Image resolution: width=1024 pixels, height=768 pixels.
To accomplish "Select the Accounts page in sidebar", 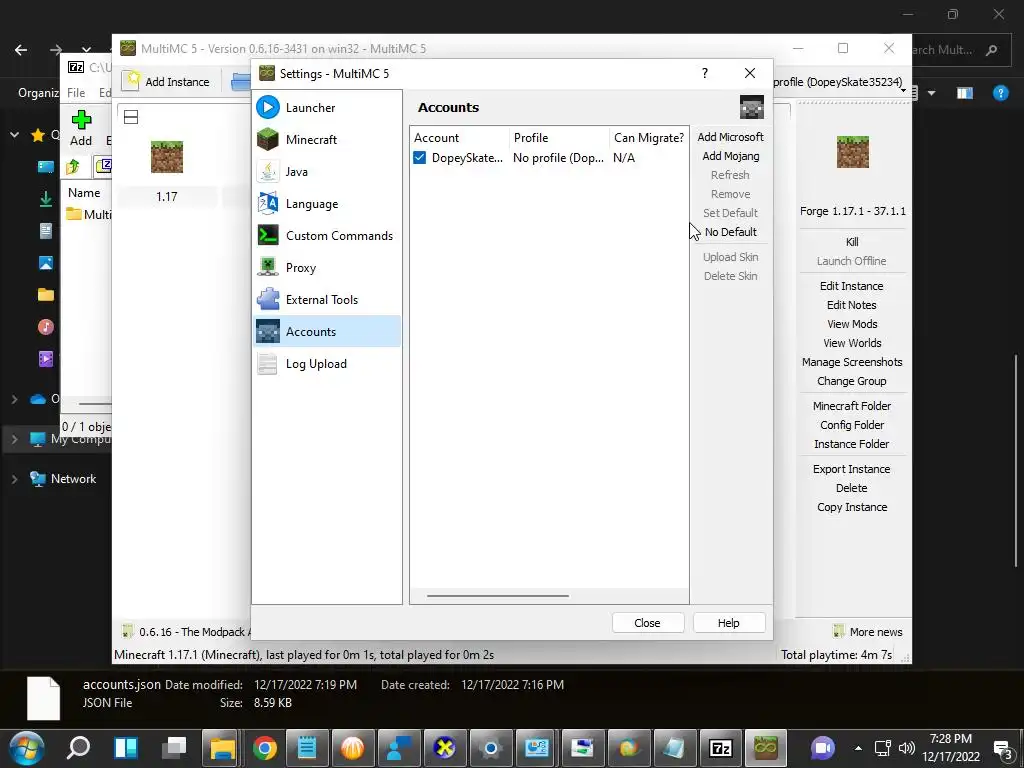I will pyautogui.click(x=327, y=332).
